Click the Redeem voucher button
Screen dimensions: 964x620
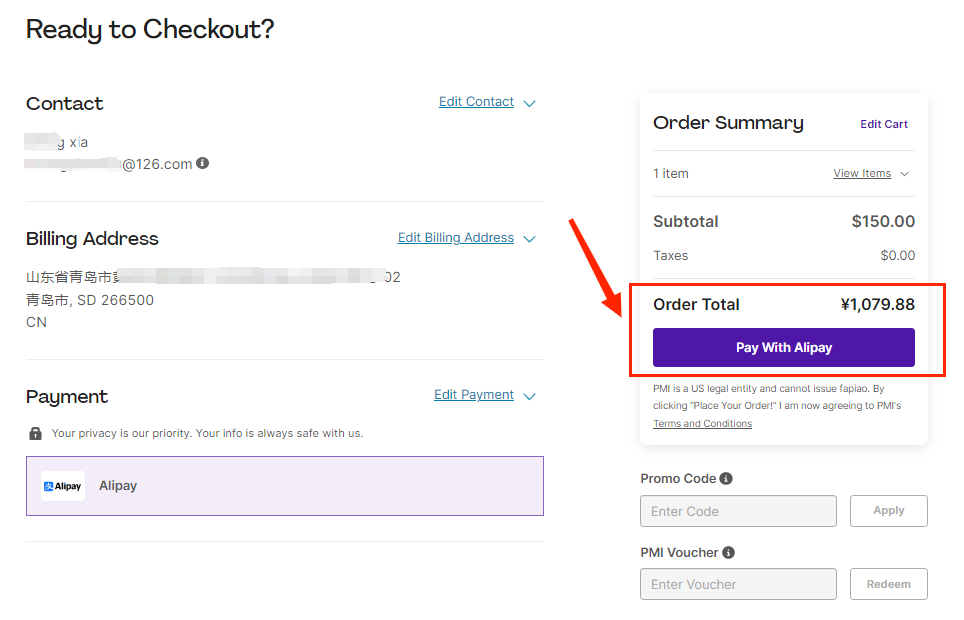click(888, 584)
